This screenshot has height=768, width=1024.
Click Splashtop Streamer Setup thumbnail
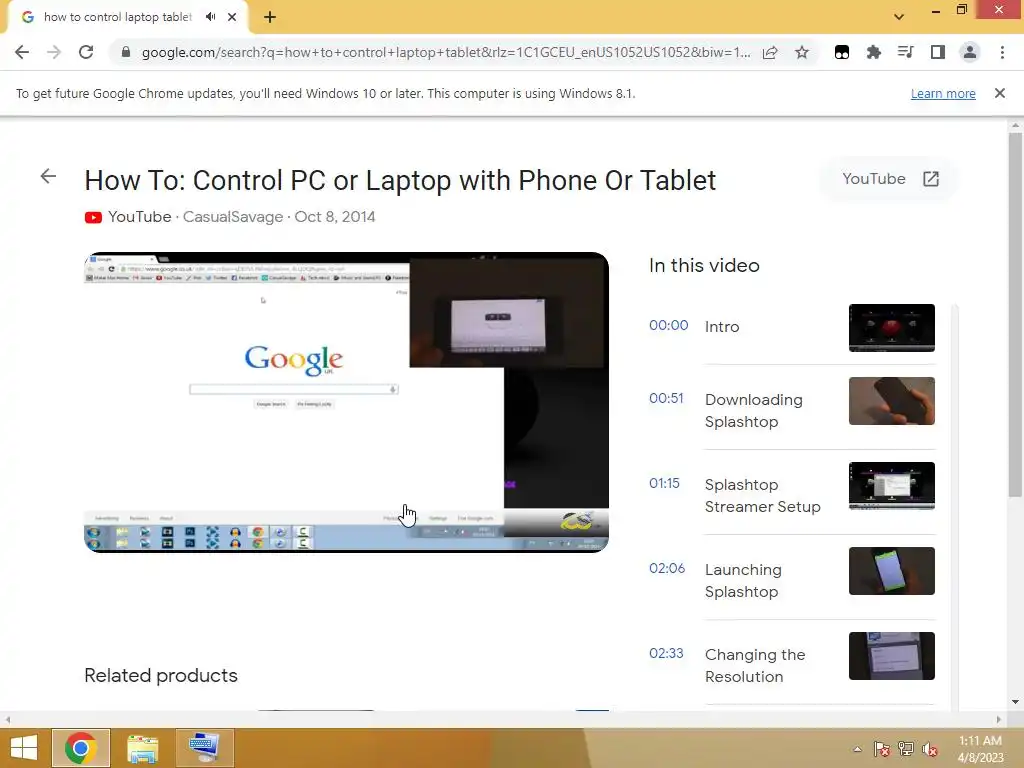click(891, 486)
